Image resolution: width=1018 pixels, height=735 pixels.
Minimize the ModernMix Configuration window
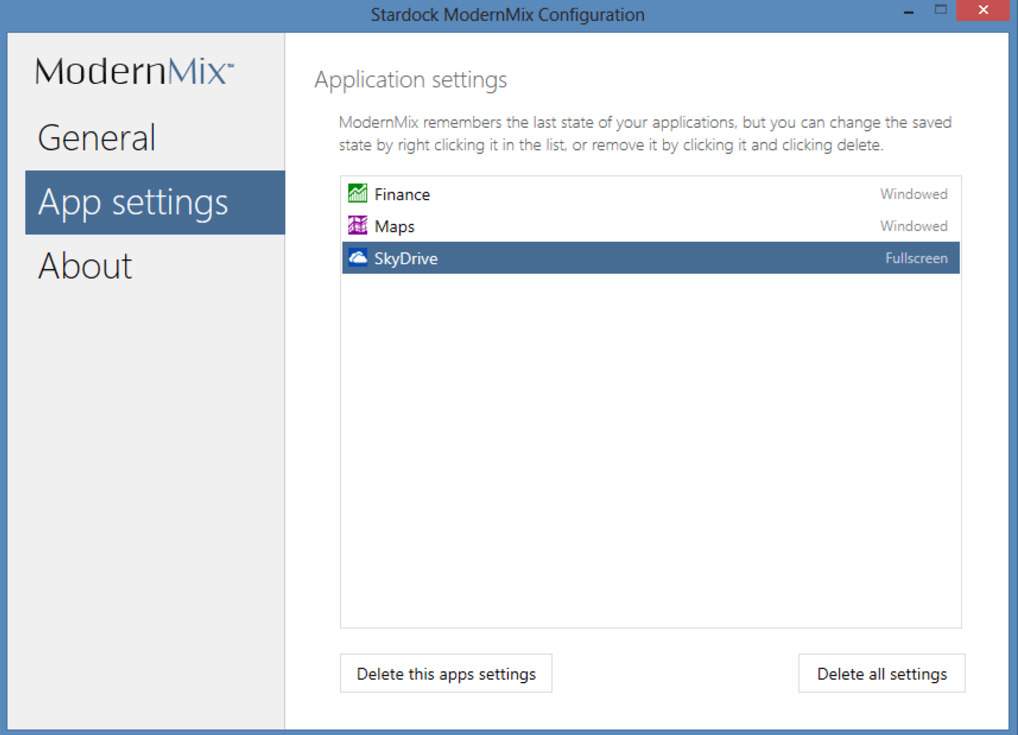[908, 12]
